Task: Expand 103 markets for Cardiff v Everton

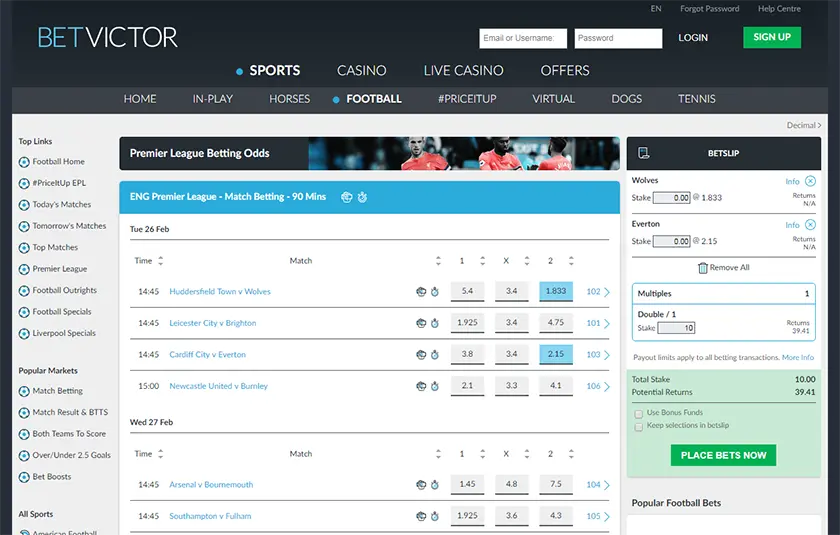Action: [598, 355]
